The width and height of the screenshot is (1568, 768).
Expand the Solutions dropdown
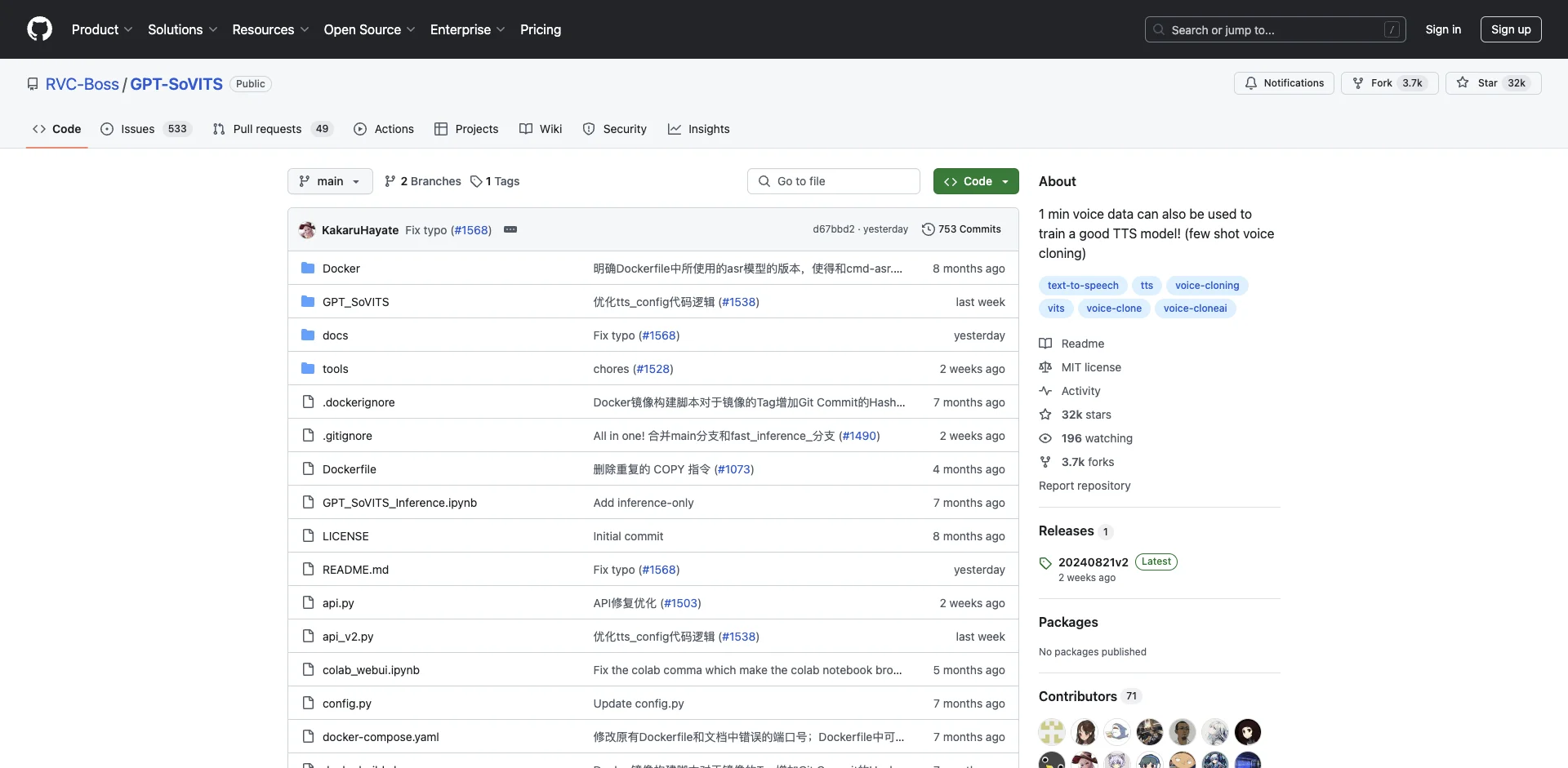[x=182, y=29]
